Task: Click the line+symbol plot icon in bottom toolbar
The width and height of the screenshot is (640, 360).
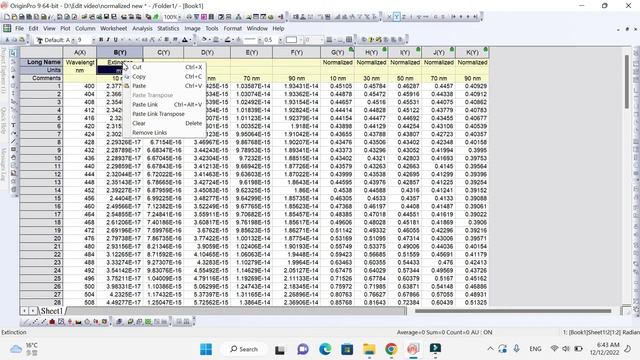Action: point(44,322)
